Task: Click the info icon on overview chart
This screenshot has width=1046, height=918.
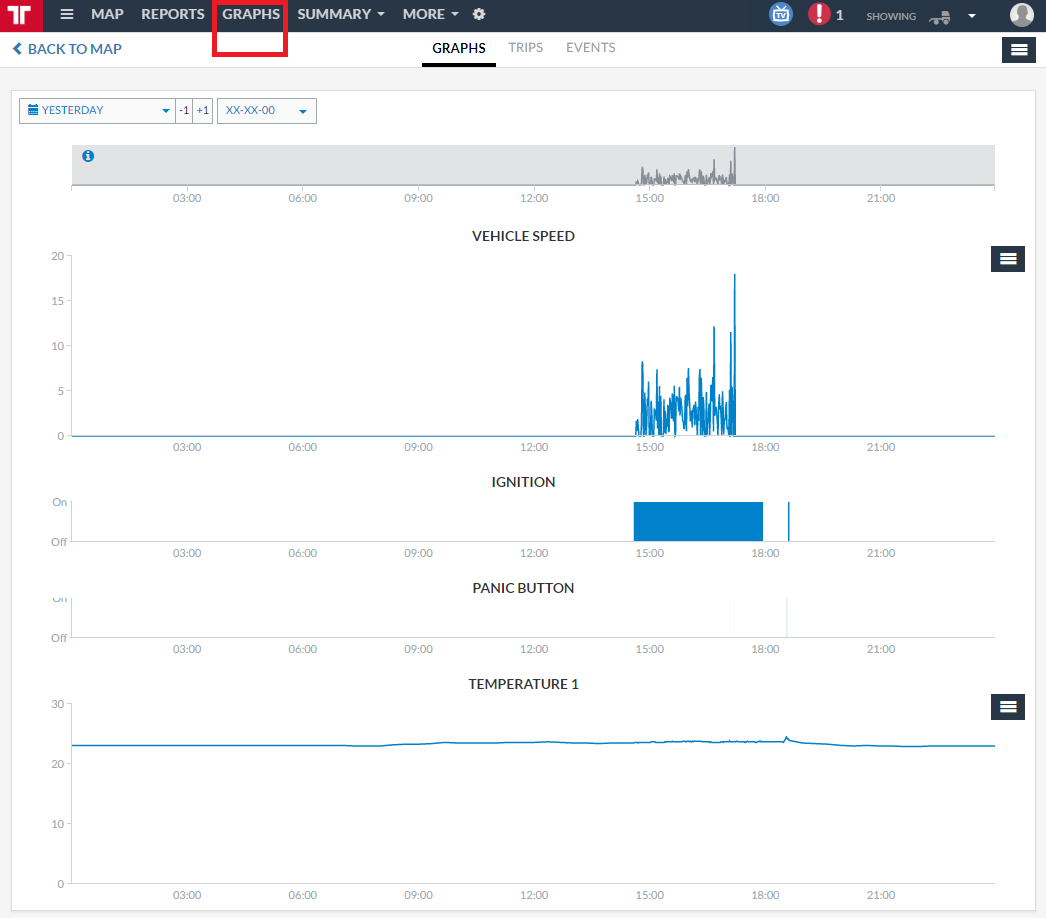Action: 88,156
